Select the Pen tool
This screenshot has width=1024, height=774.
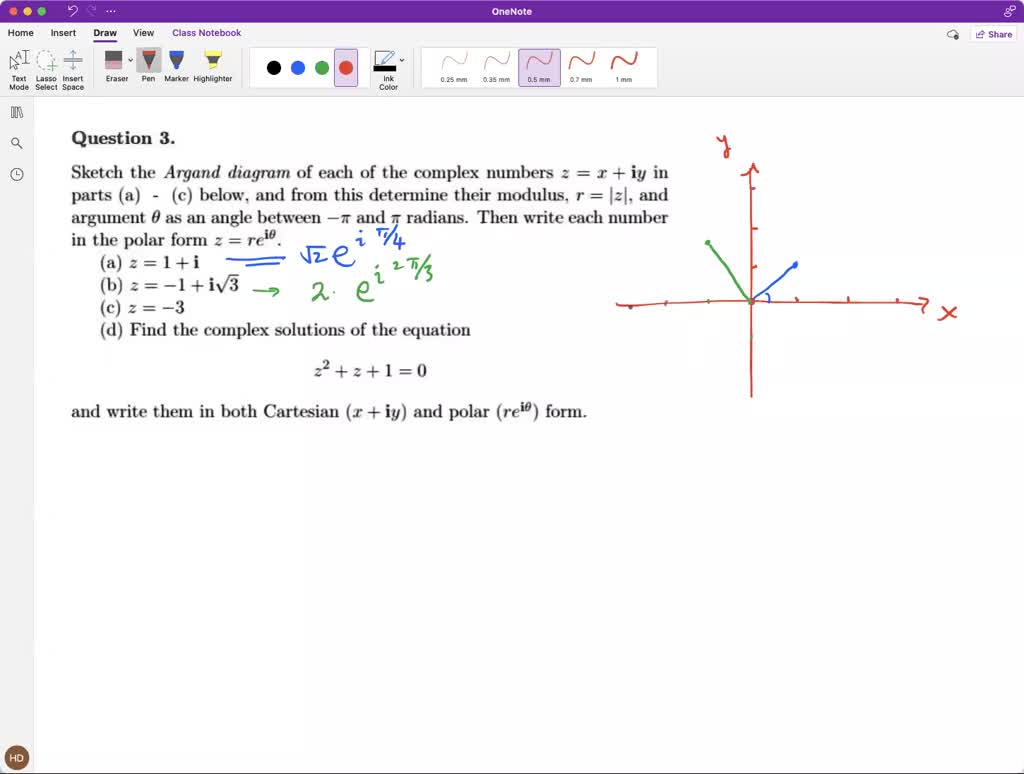point(148,65)
